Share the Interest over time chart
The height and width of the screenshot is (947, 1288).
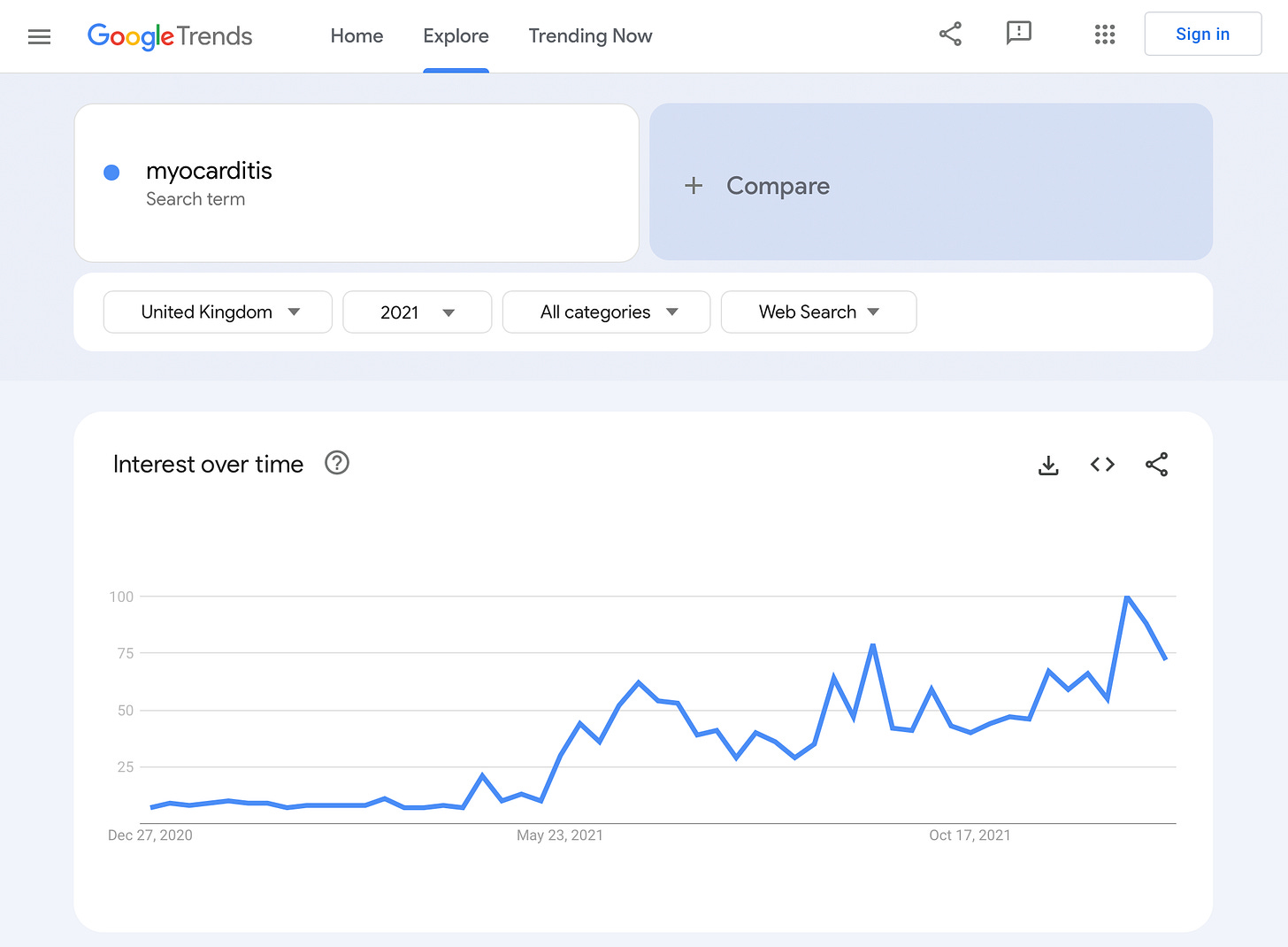pos(1156,465)
